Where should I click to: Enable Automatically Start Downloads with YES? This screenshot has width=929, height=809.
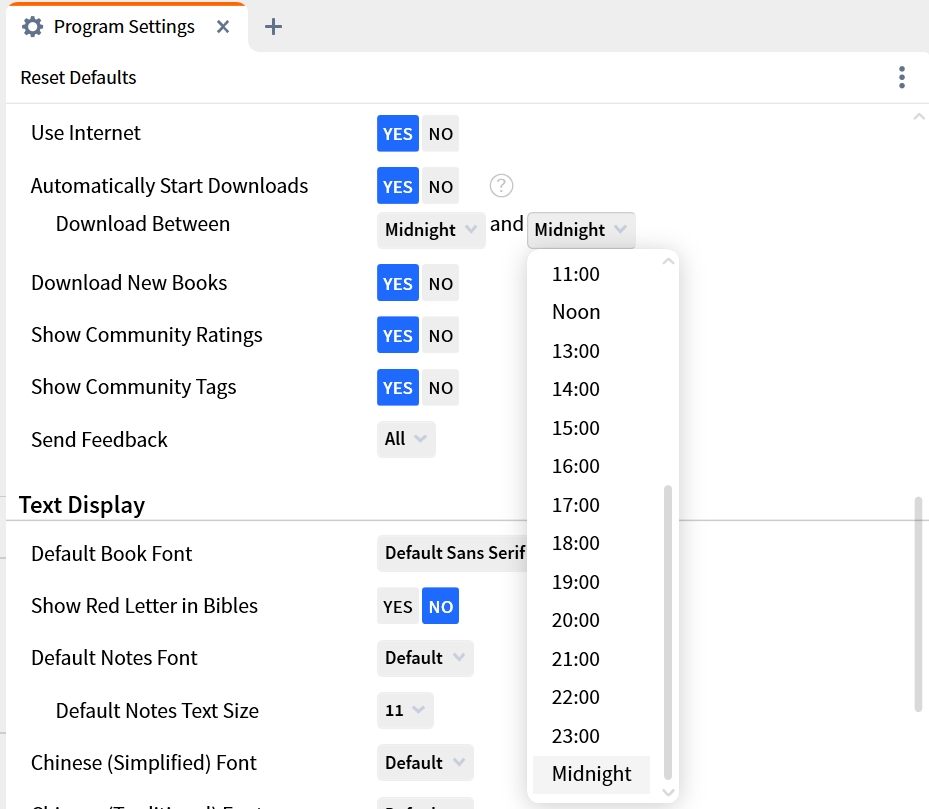coord(398,186)
